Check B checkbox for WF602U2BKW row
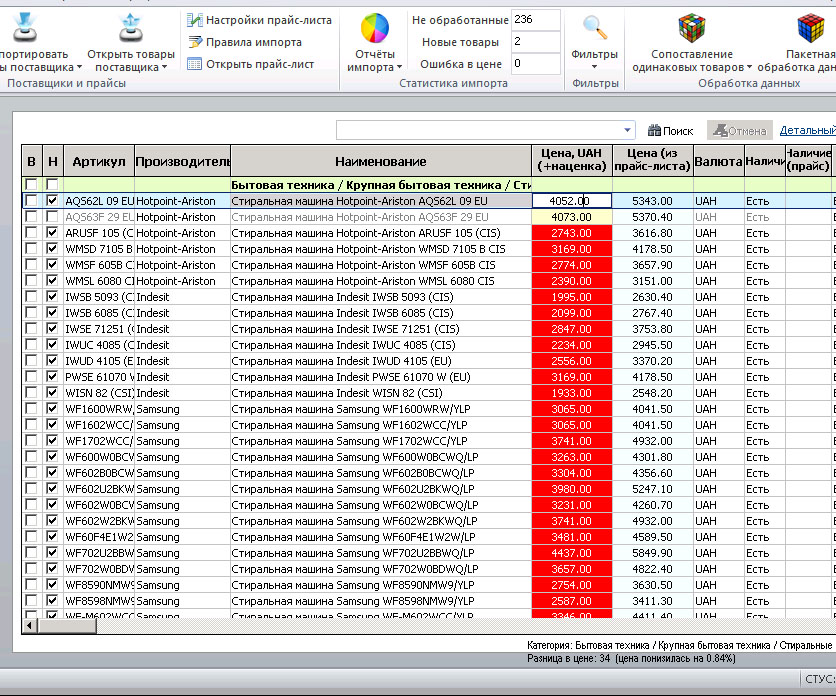Viewport: 836px width, 696px height. tap(31, 489)
